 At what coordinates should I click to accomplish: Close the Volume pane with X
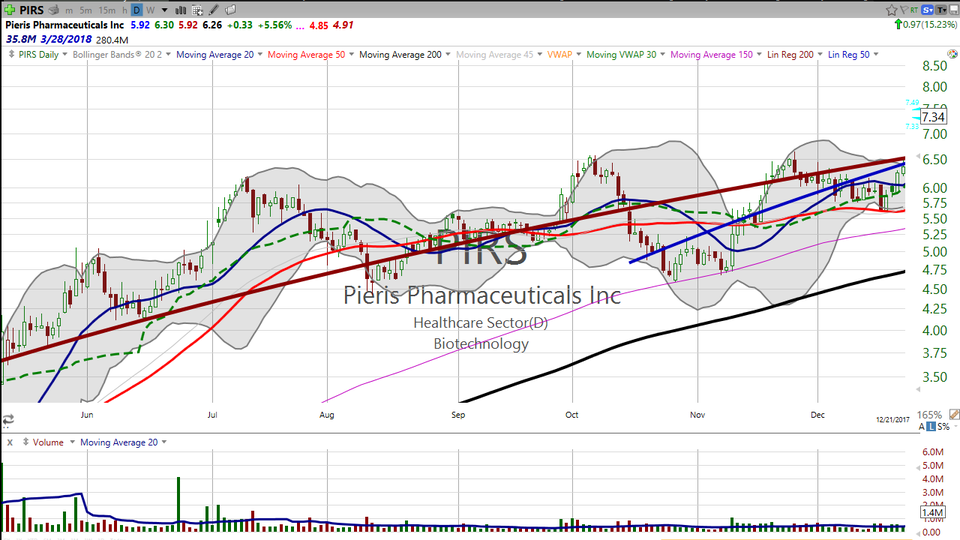click(10, 442)
